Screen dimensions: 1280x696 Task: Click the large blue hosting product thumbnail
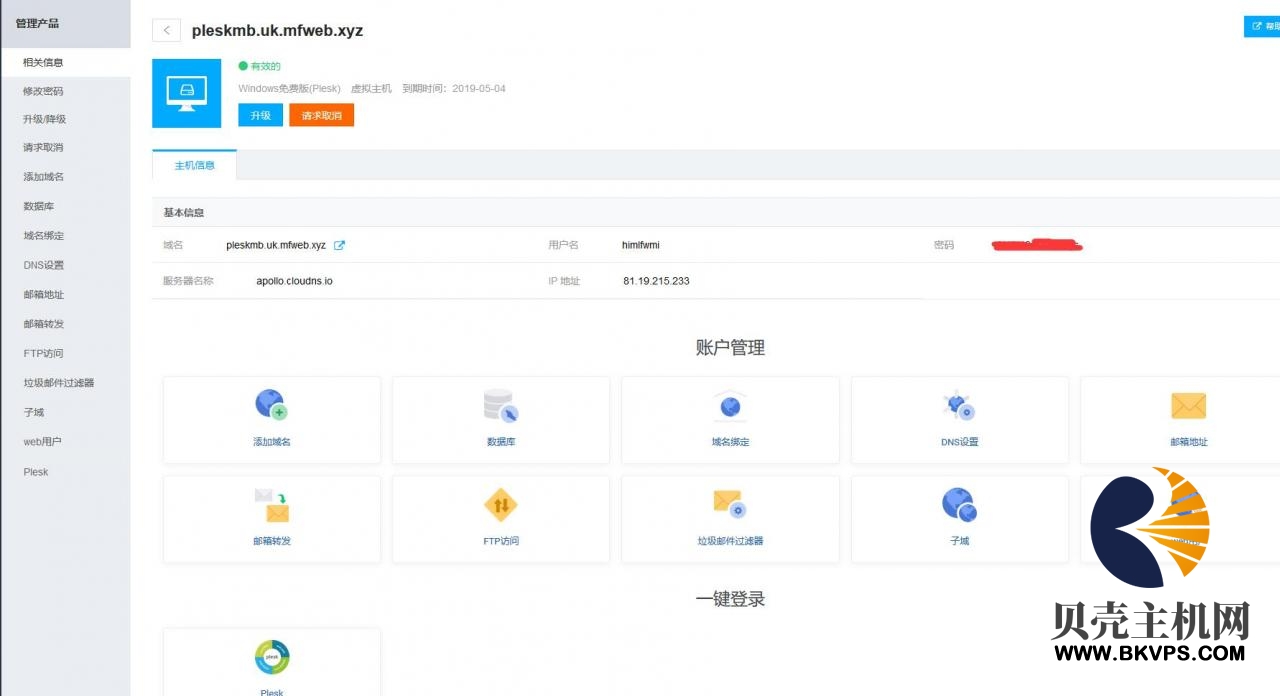coord(186,93)
